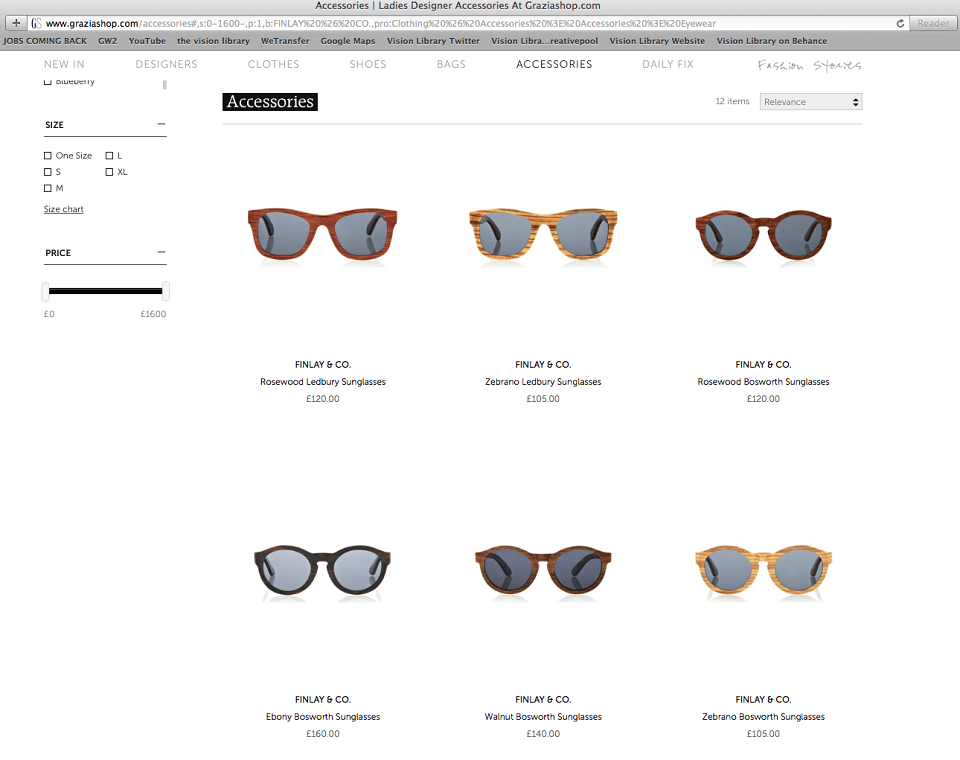960x760 pixels.
Task: Click Walnut Bosworth Sunglasses title
Action: pos(543,717)
